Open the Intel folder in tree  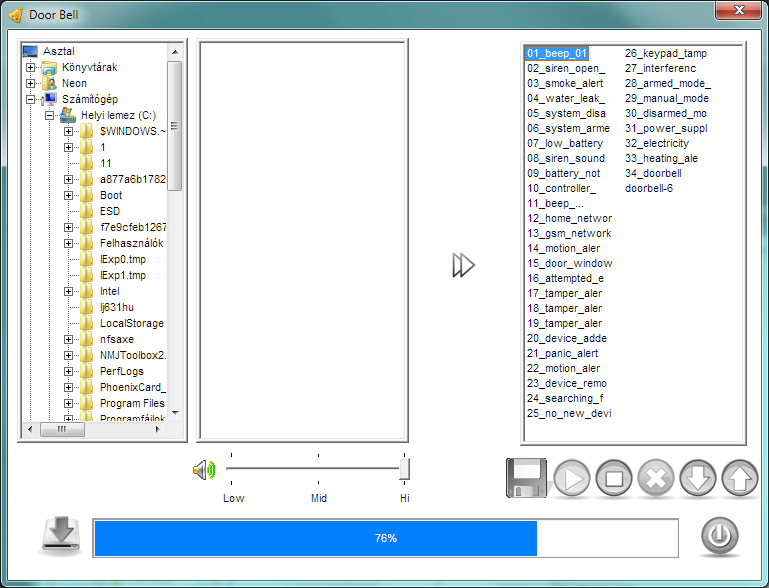[109, 291]
